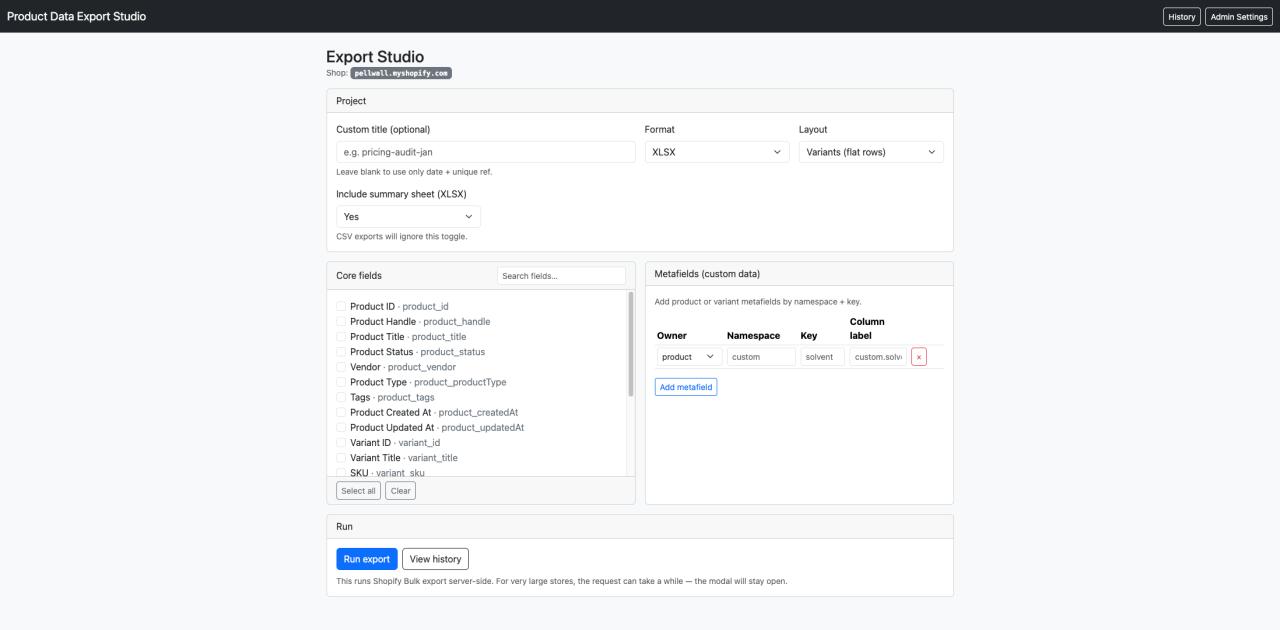Click the Run export button

[x=367, y=559]
